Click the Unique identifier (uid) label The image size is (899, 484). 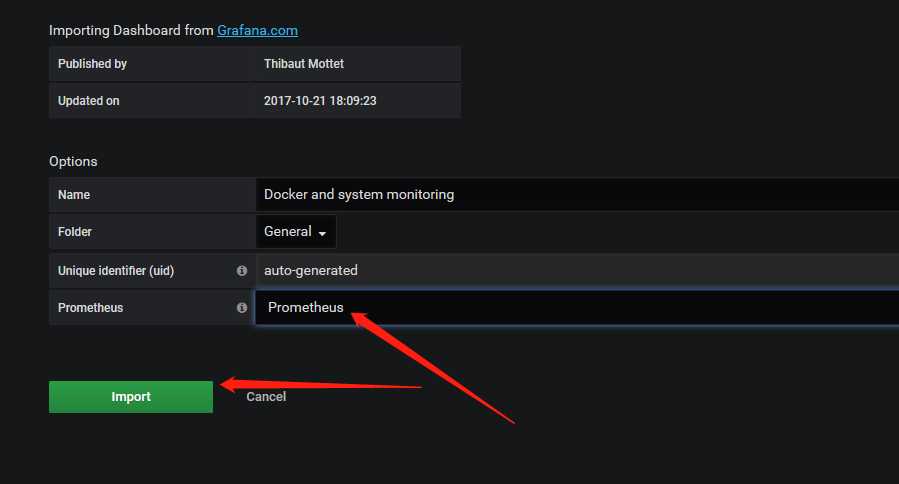coord(116,271)
